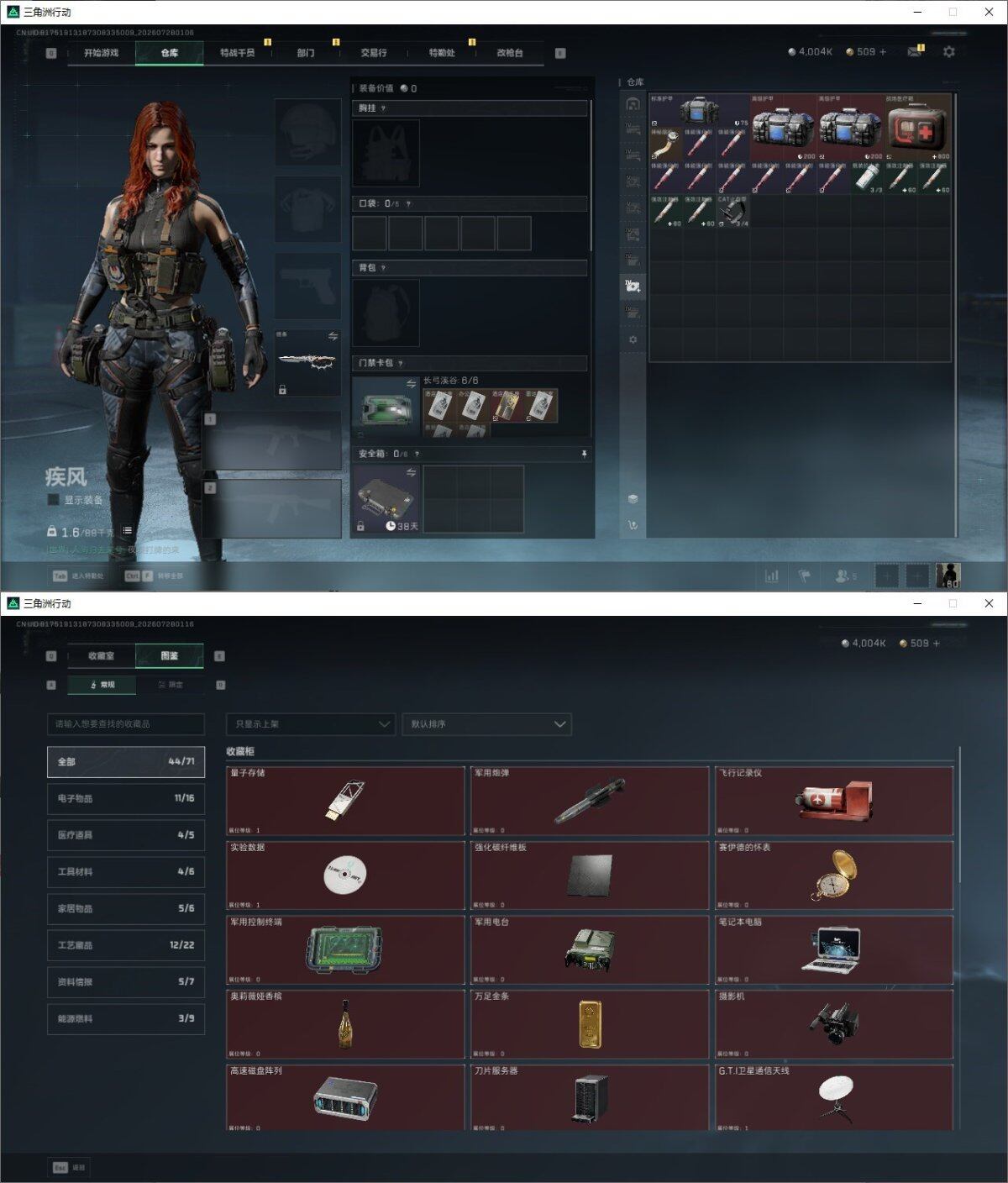Switch to the 改枪台 tab
This screenshot has height=1183, width=1008.
[x=510, y=53]
